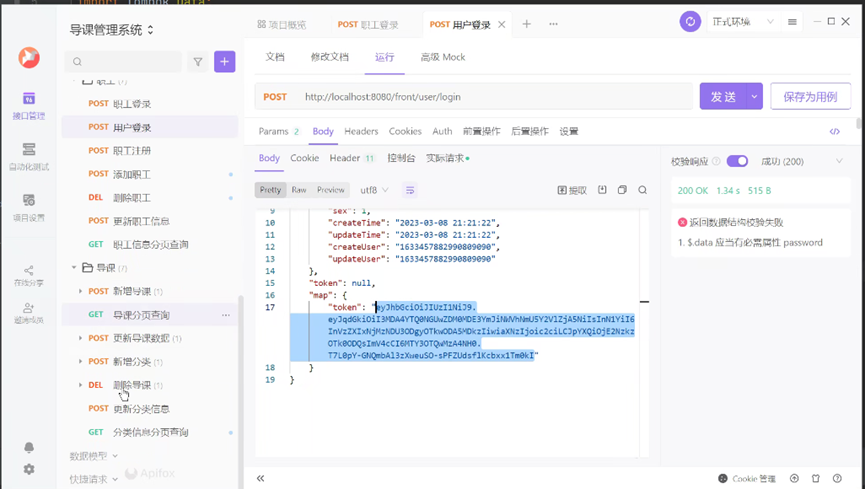Screen dimensions: 865x489
Task: Click the purple plus button in sidebar
Action: [x=224, y=62]
